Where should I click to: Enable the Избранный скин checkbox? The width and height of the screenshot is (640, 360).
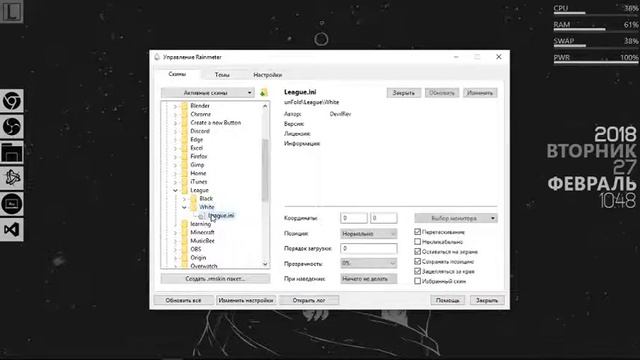417,281
